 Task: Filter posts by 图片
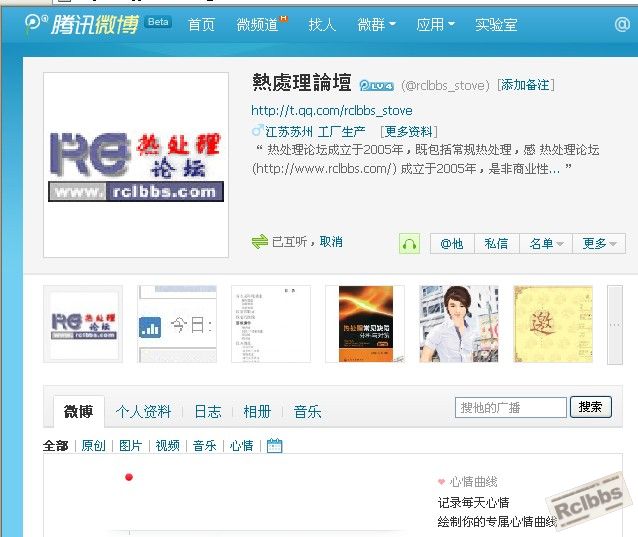(131, 446)
